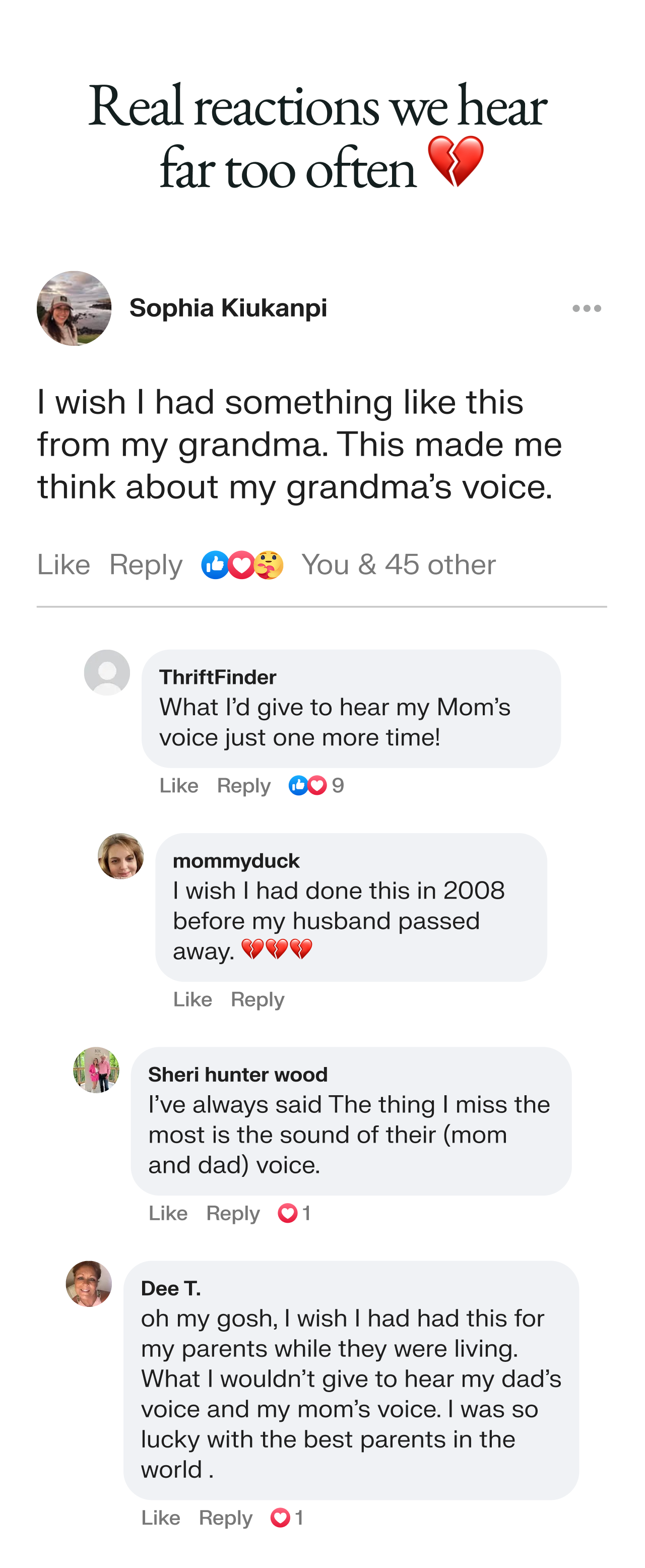This screenshot has height=1568, width=645.
Task: Show the 9 reactions on ThriftFinder's comment
Action: [x=316, y=786]
